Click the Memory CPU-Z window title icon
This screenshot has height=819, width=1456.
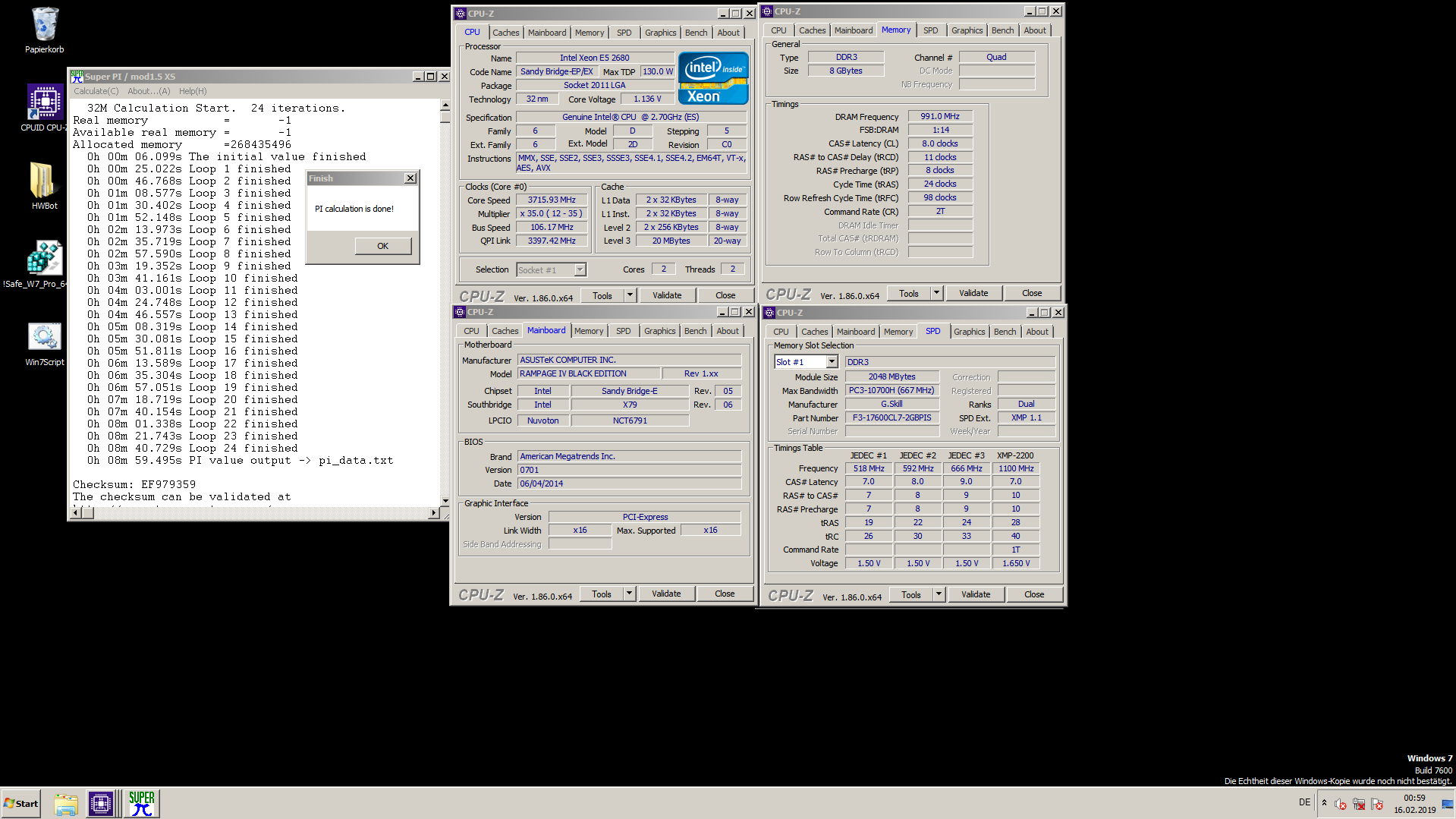[767, 11]
